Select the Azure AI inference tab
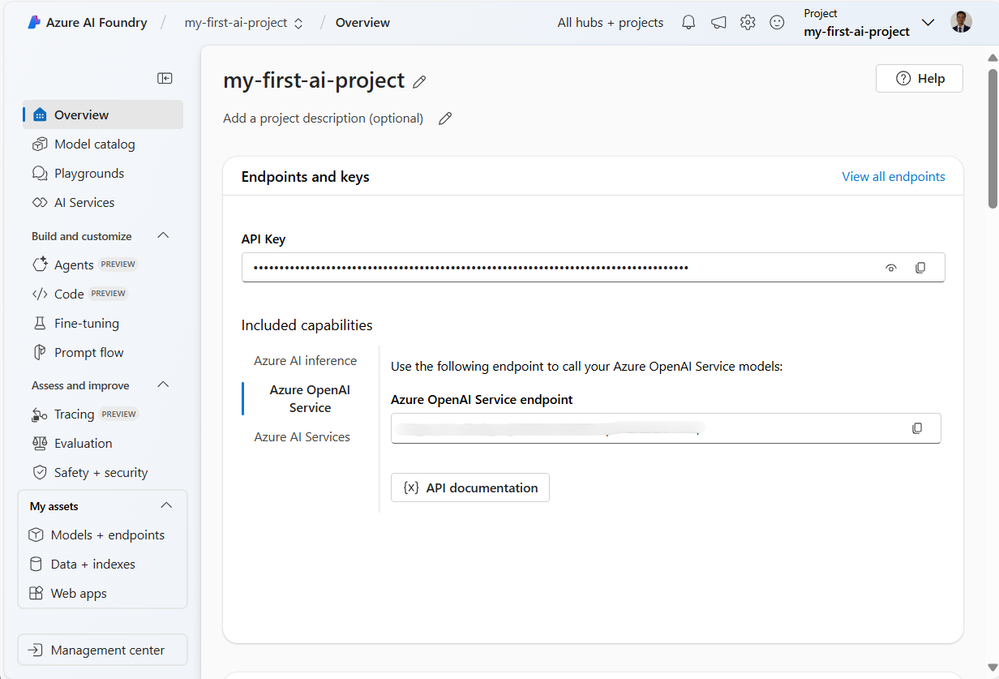 (x=305, y=361)
